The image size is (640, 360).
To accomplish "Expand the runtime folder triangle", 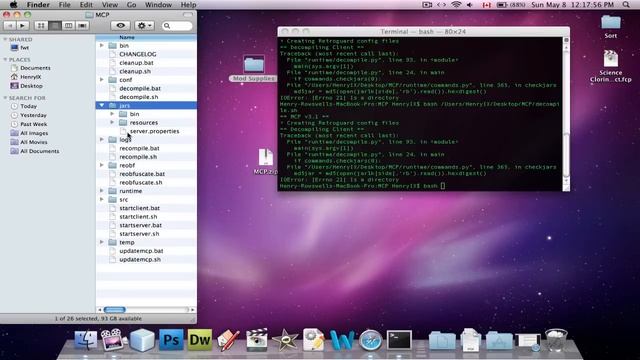I will 102,191.
